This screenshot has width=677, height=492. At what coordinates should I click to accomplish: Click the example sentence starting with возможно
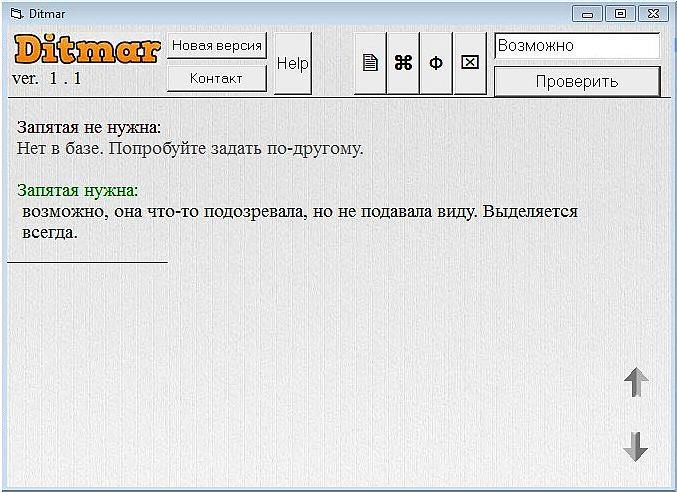pos(299,212)
